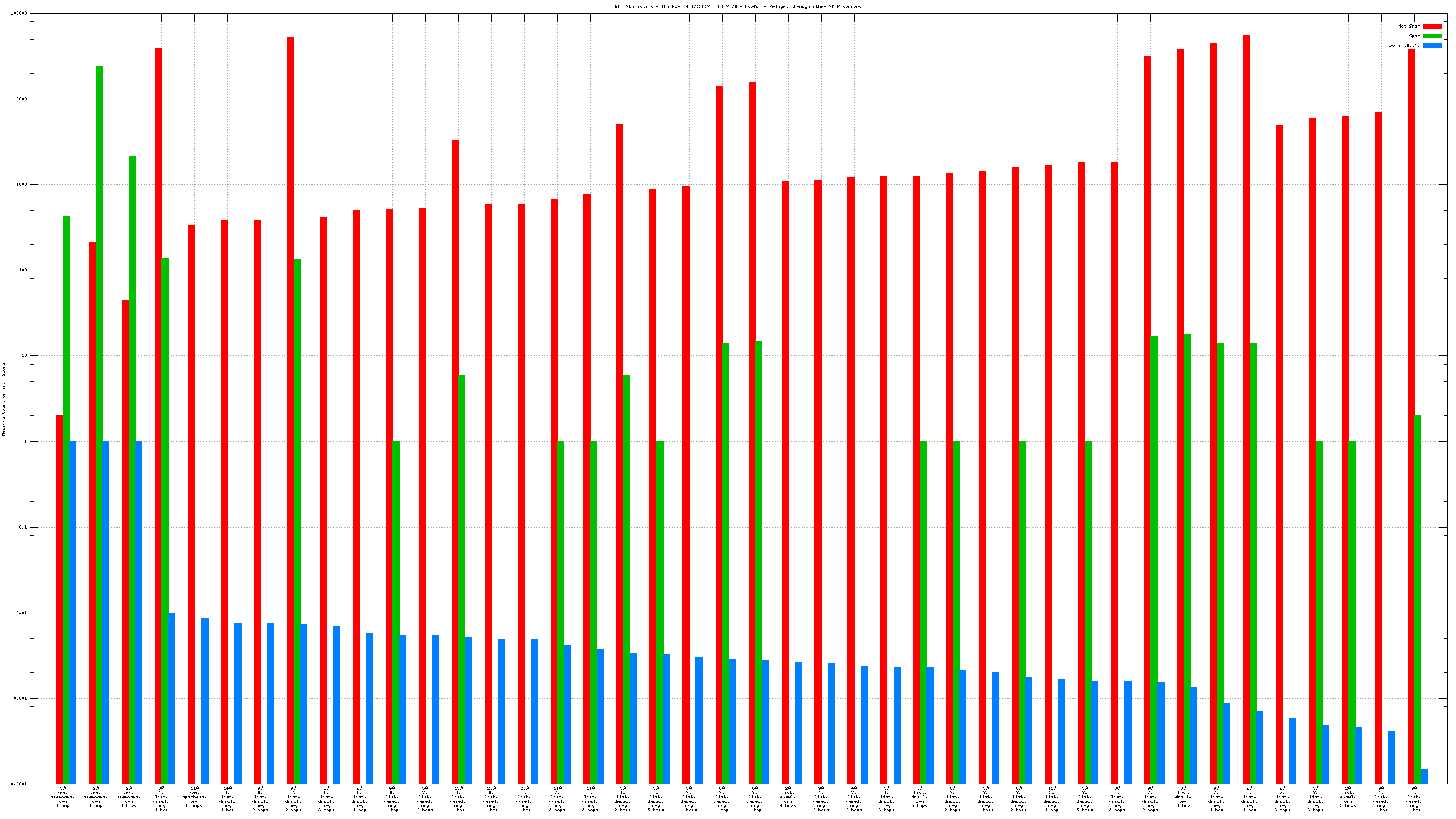This screenshot has height=819, width=1456.
Task: Click the red Not Spam legend swatch
Action: click(1432, 26)
